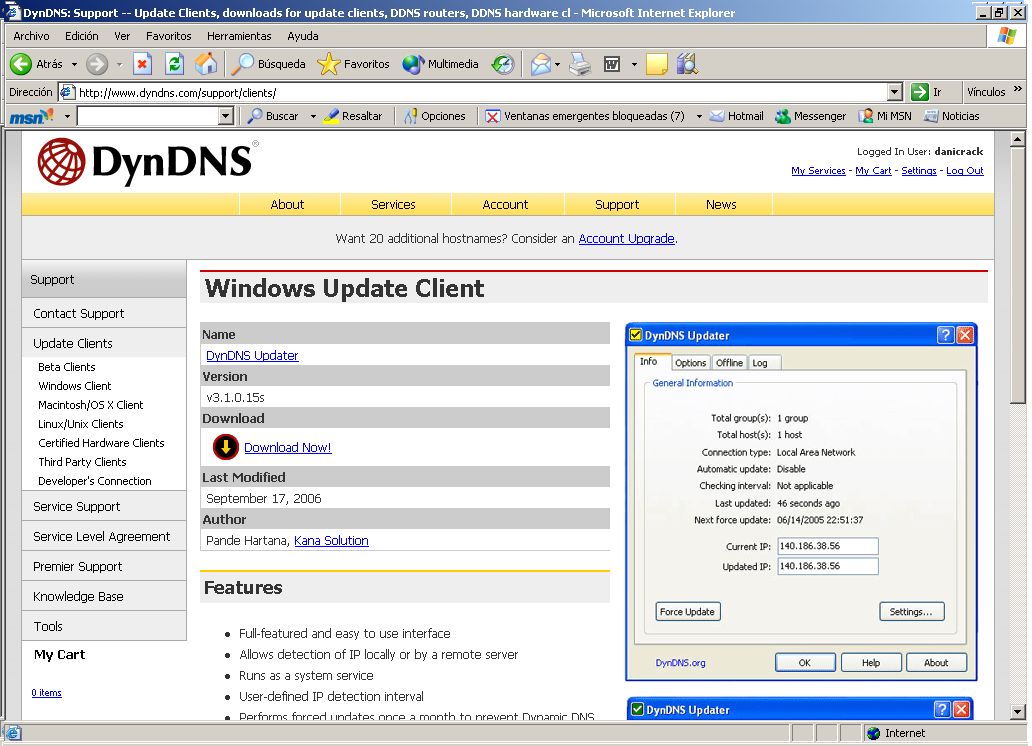The width and height of the screenshot is (1032, 746).
Task: Open the address bar URL dropdown
Action: click(x=894, y=92)
